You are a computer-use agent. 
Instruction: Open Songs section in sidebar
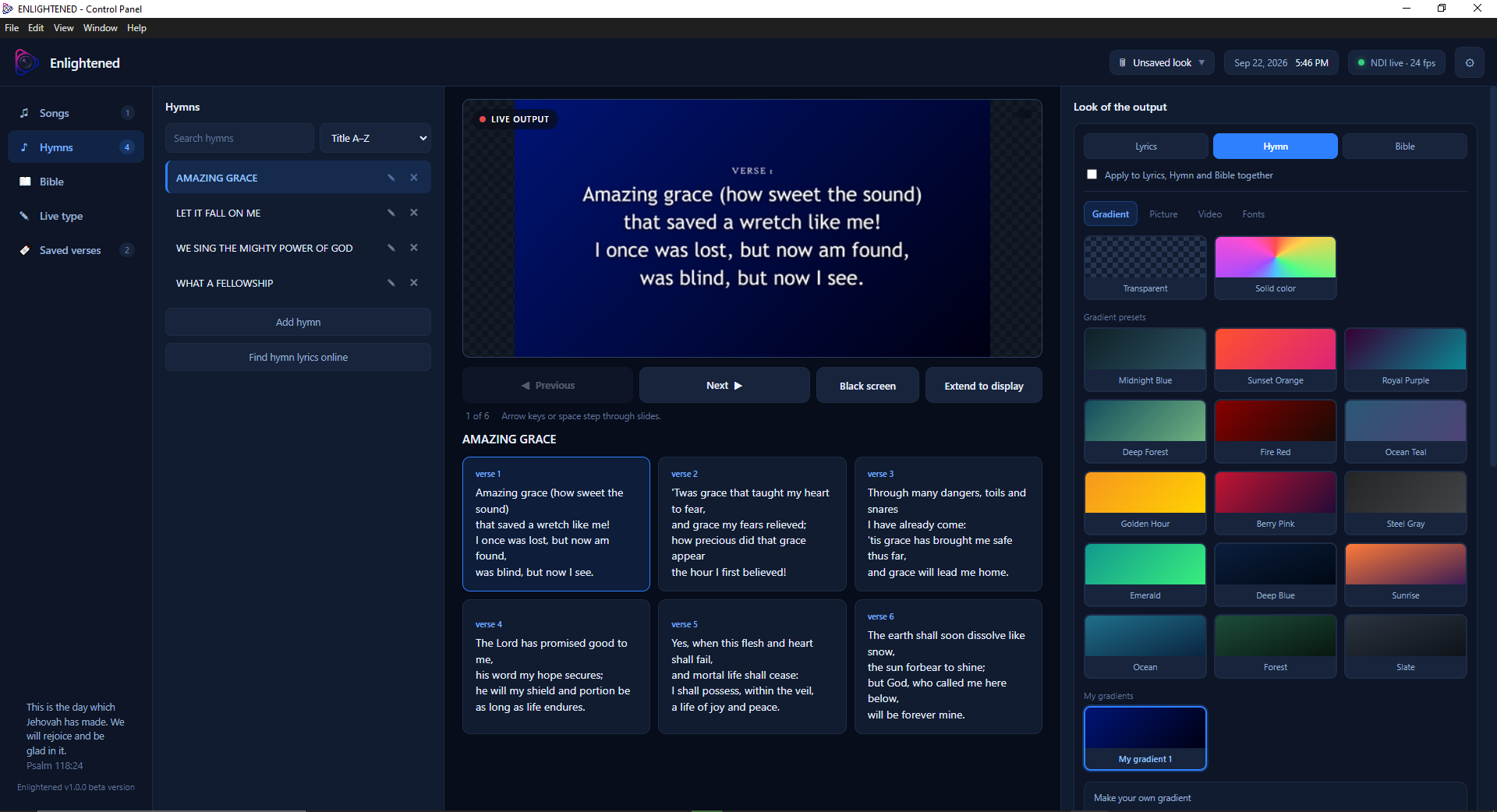pyautogui.click(x=76, y=113)
